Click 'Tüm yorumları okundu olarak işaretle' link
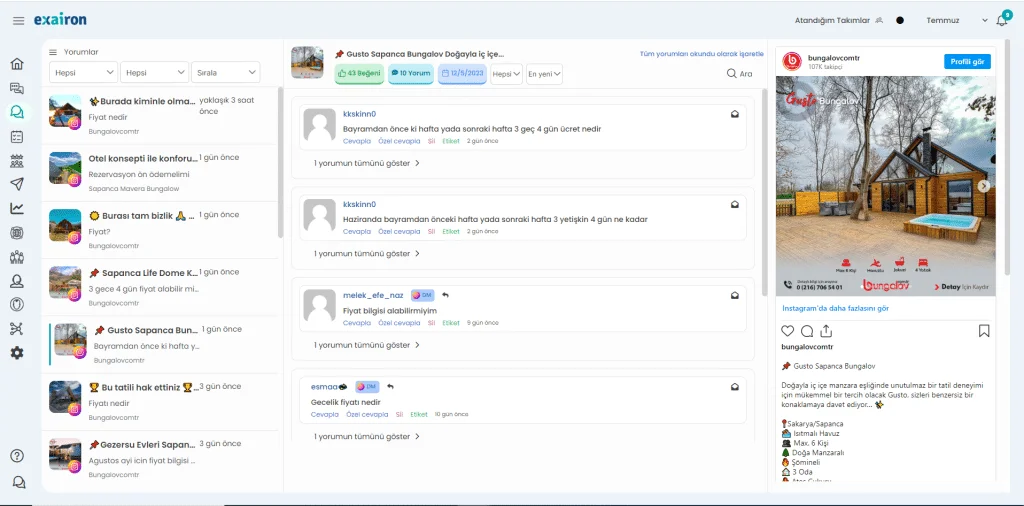 pyautogui.click(x=701, y=54)
